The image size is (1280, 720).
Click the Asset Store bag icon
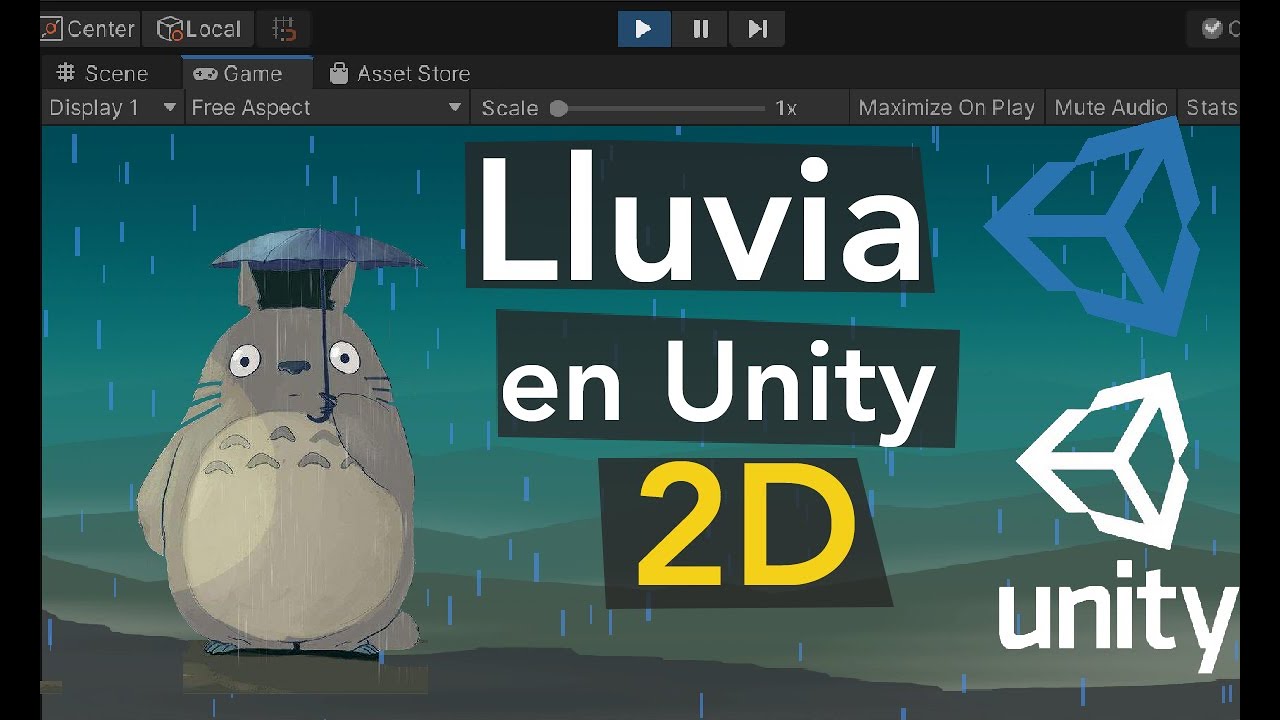click(339, 73)
